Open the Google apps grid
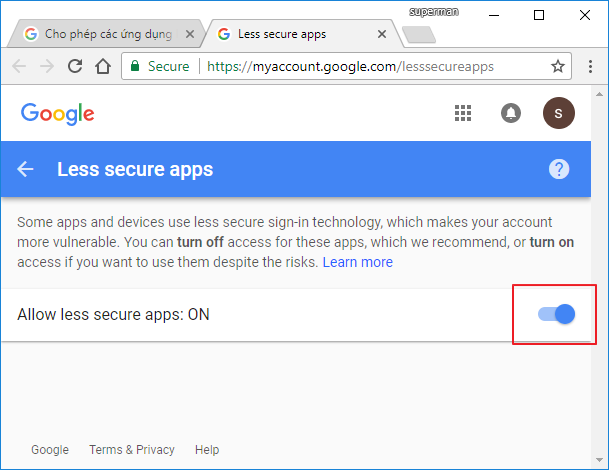Viewport: 609px width, 470px height. (463, 113)
